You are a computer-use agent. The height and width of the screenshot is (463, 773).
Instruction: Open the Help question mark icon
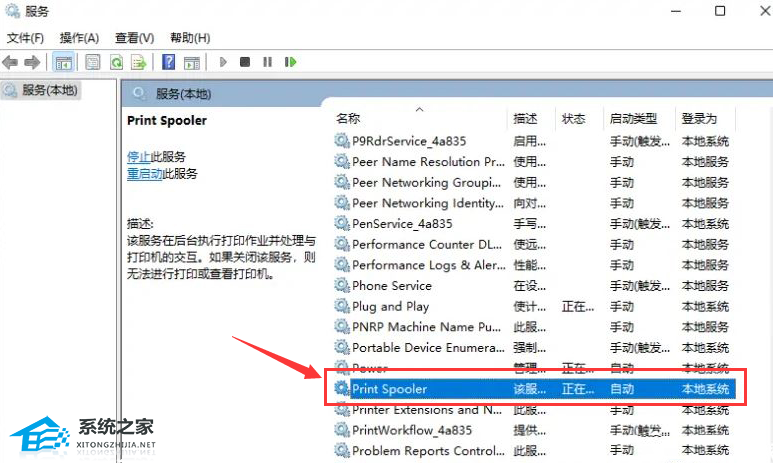tap(169, 62)
